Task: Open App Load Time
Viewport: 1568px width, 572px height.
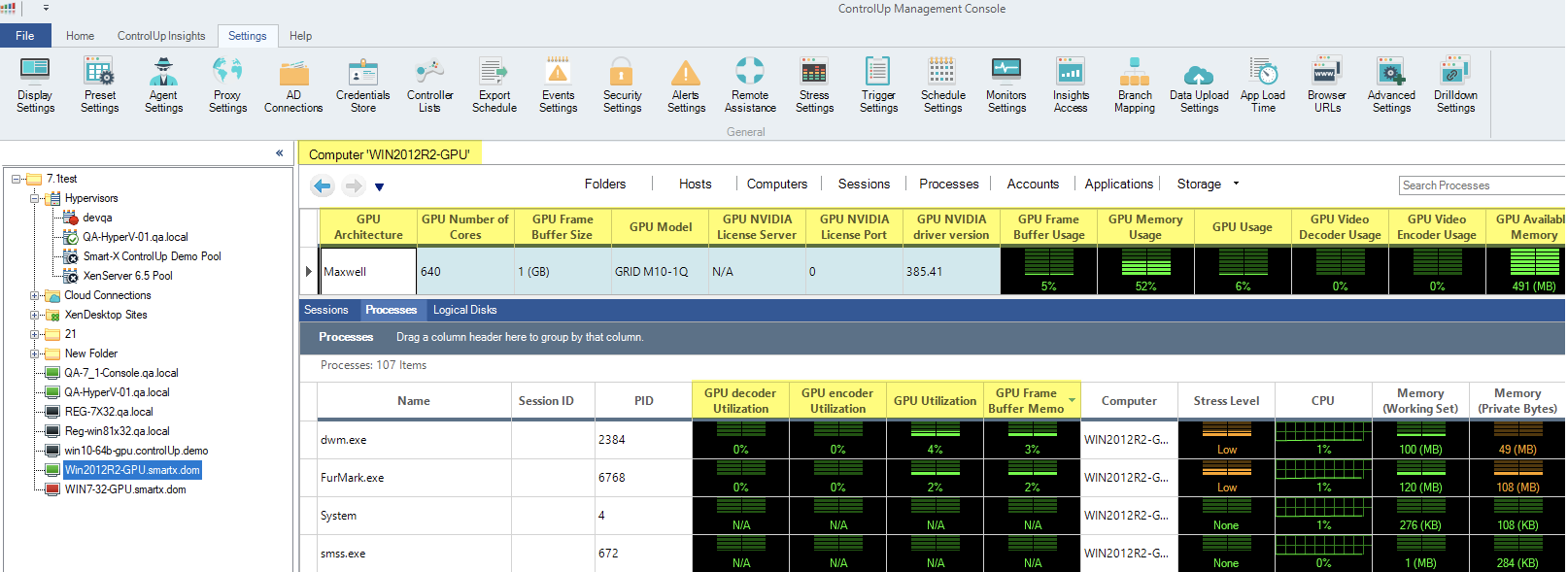Action: pos(1263,85)
